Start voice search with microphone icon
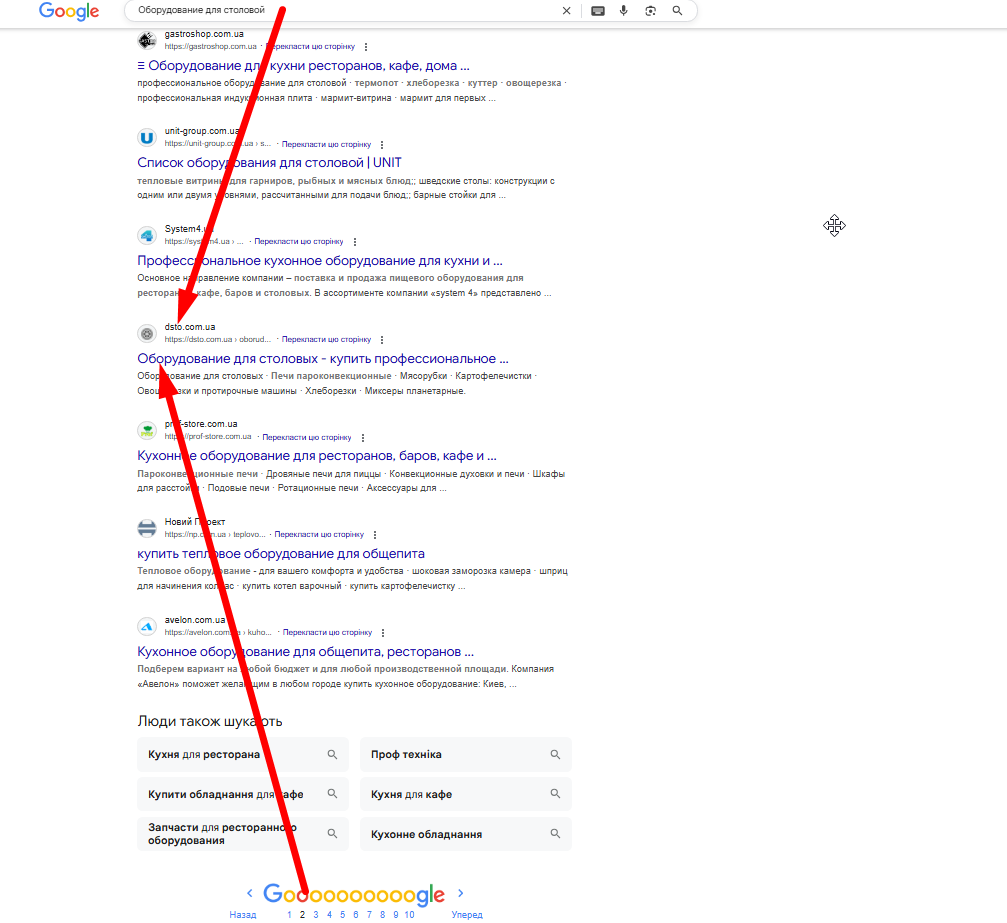This screenshot has width=1007, height=923. [624, 10]
